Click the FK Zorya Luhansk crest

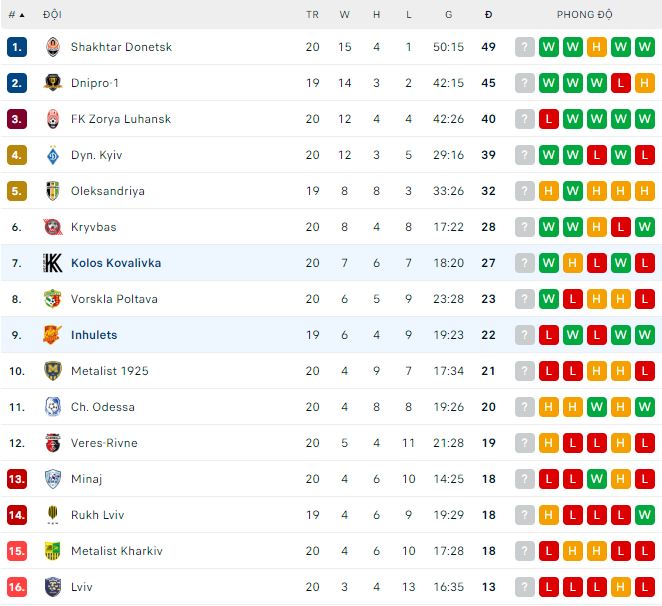53,119
